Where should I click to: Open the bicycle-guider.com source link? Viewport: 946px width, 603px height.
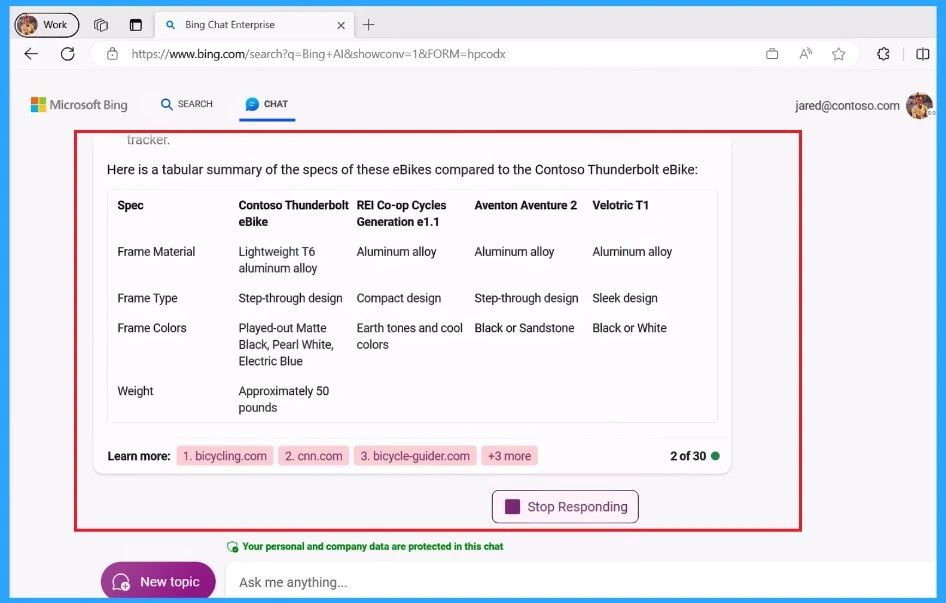pyautogui.click(x=415, y=456)
